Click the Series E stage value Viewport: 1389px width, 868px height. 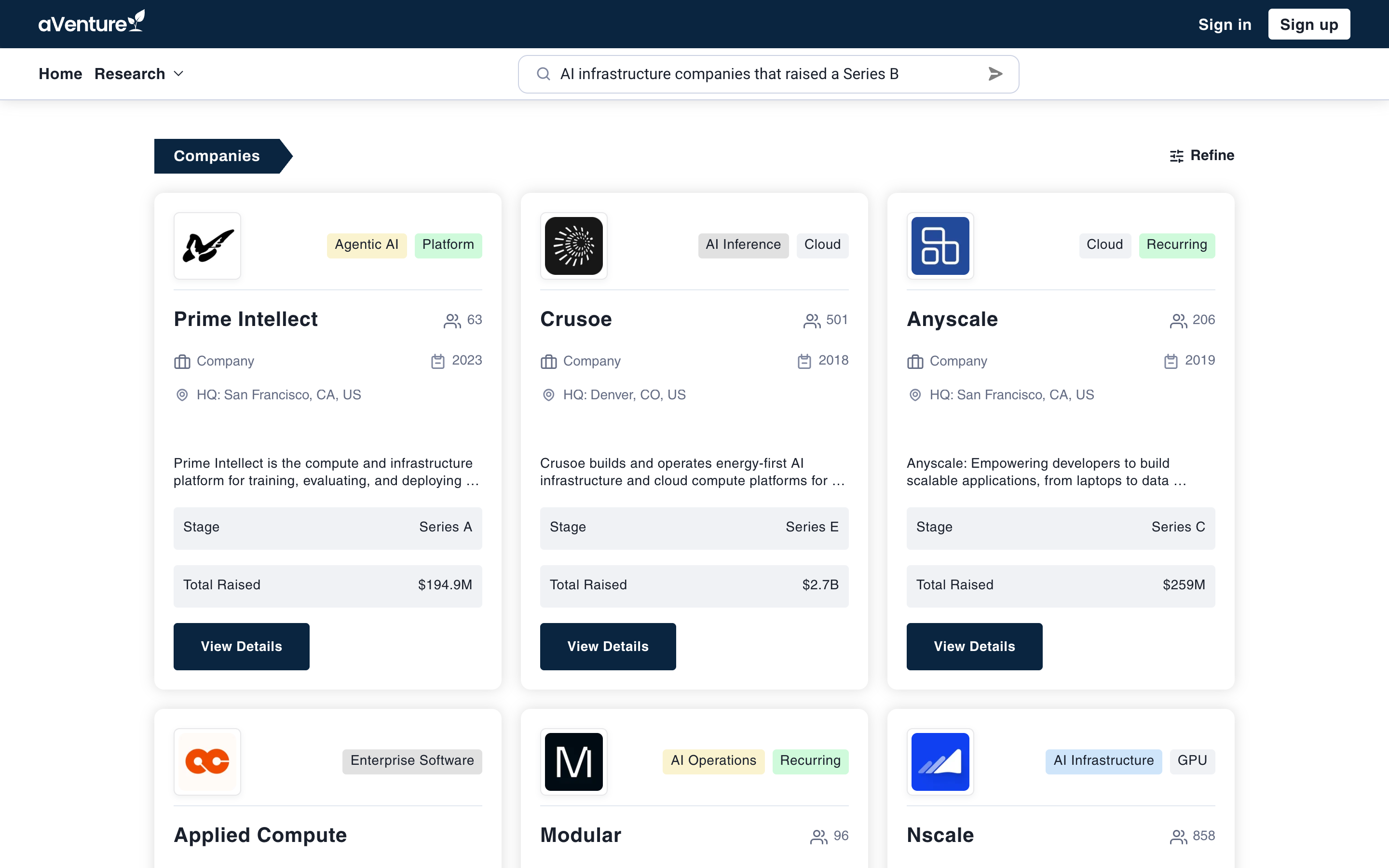[812, 527]
